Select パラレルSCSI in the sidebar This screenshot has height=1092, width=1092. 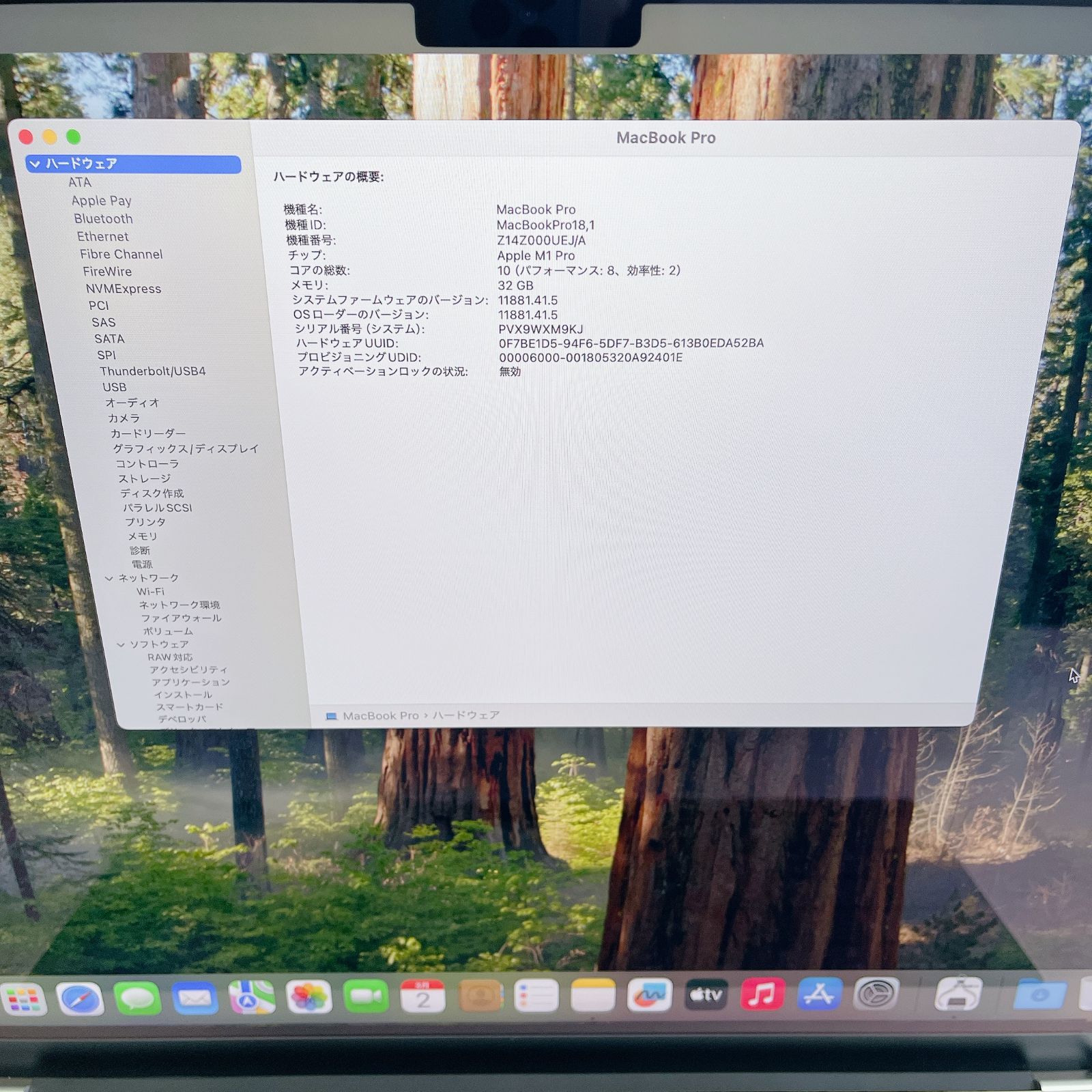(x=158, y=508)
